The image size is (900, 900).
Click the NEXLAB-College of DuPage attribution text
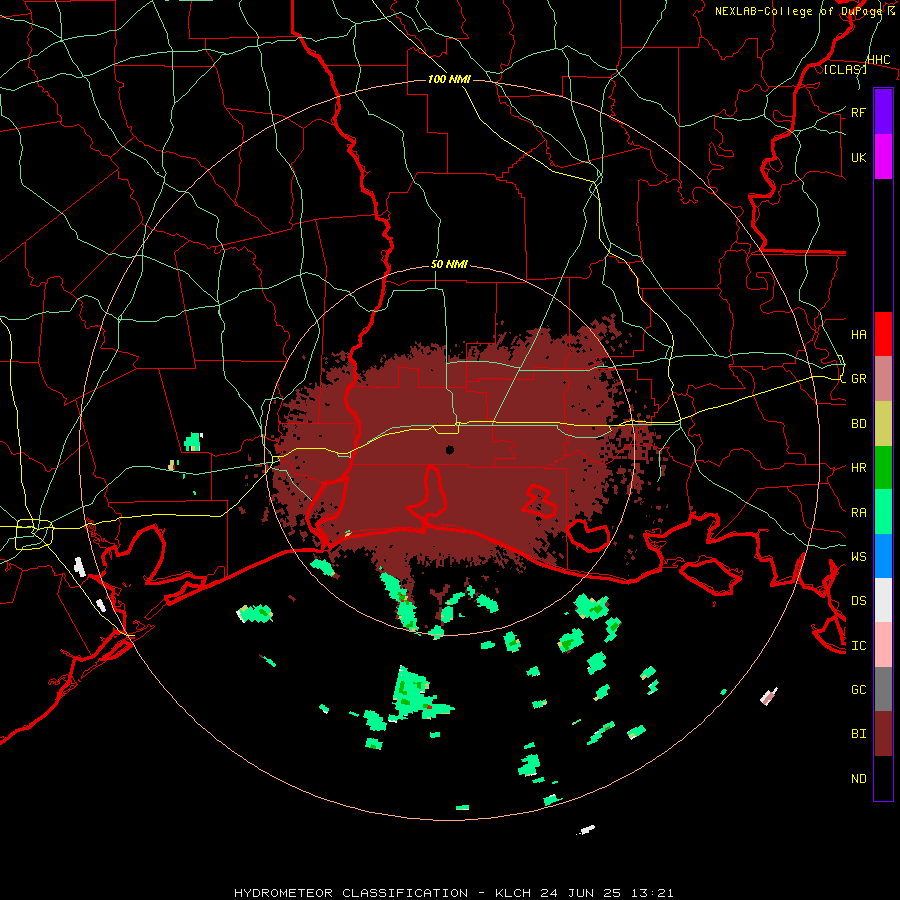[x=804, y=11]
